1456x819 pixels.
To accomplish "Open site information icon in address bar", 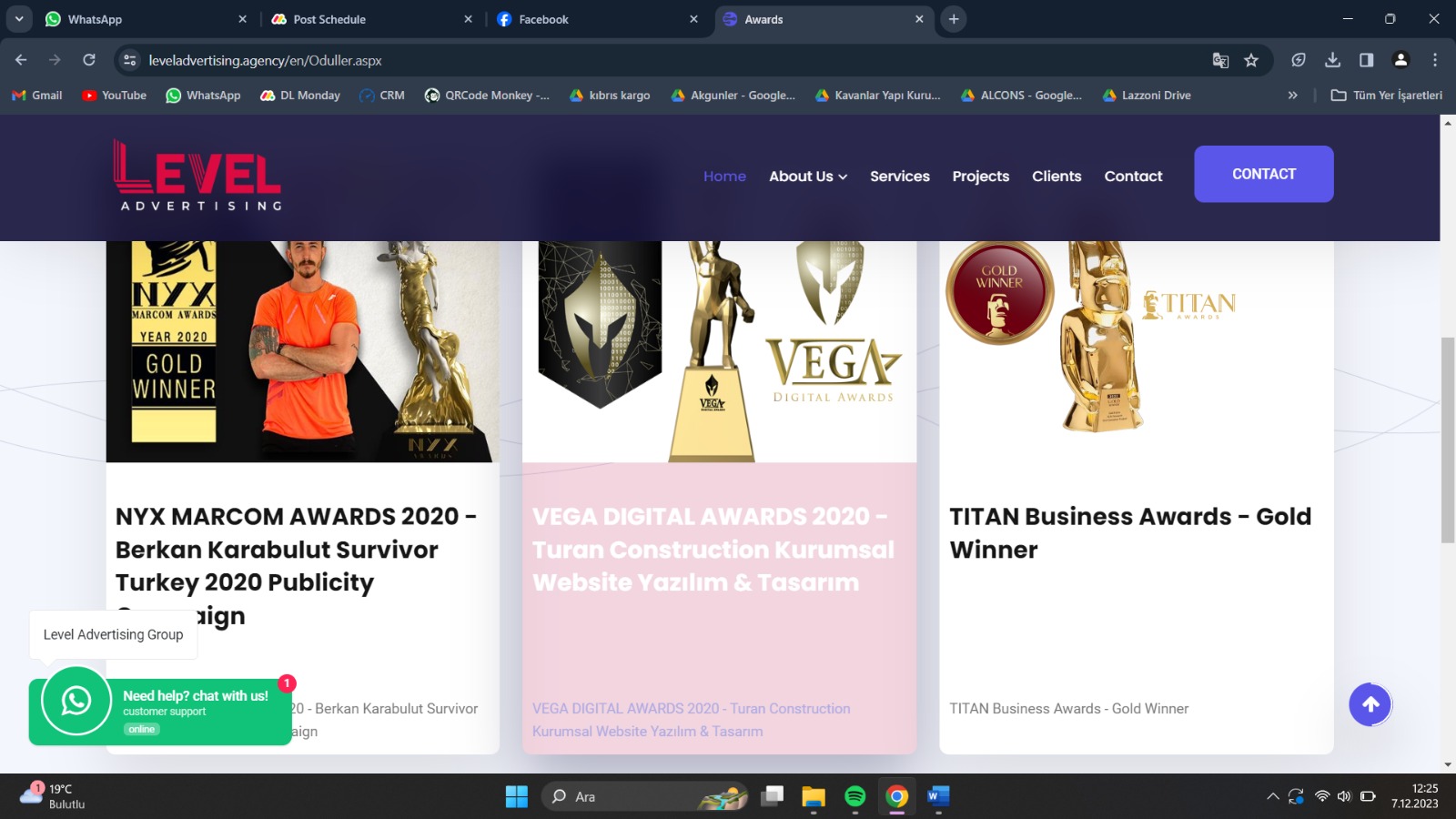I will click(130, 60).
